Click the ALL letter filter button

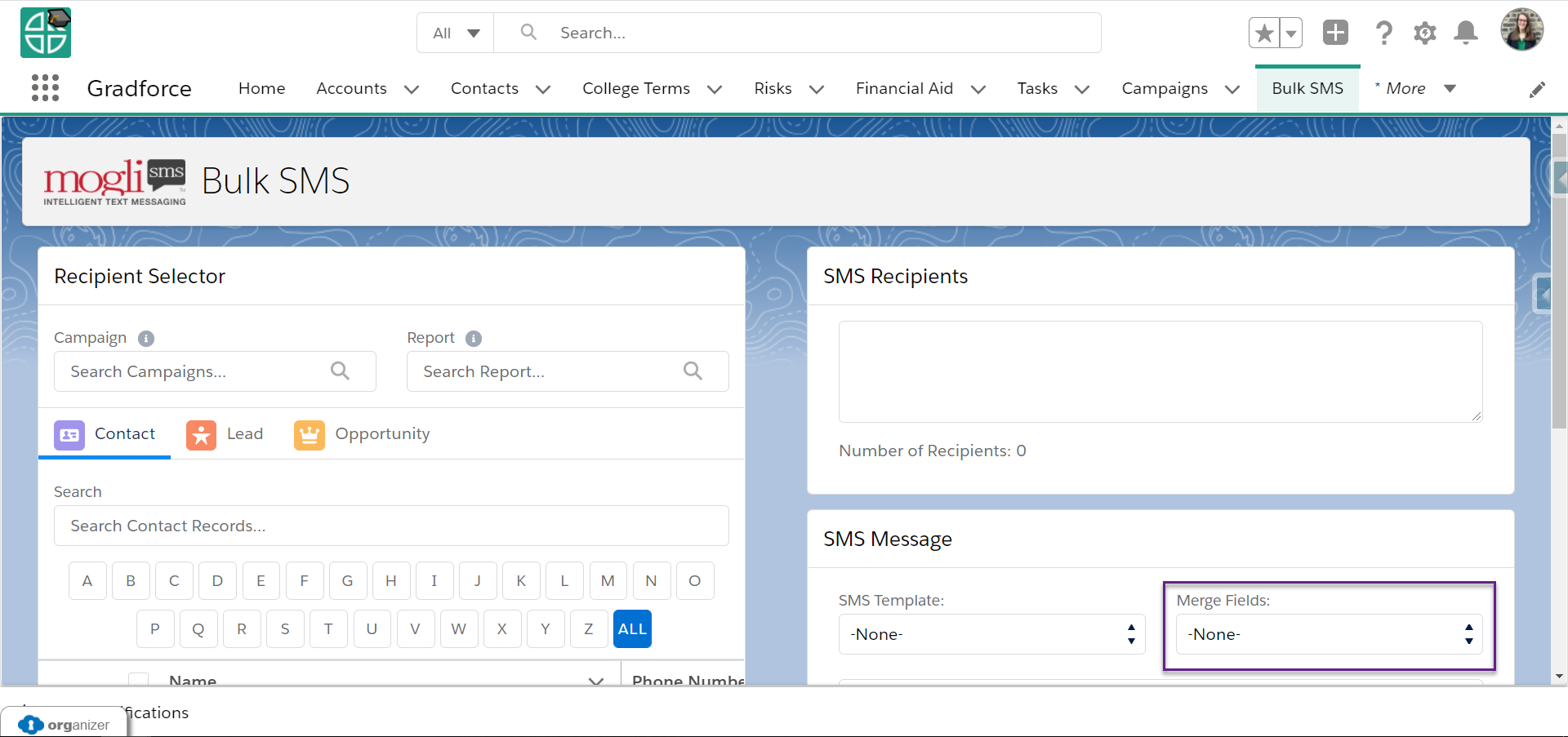tap(632, 629)
